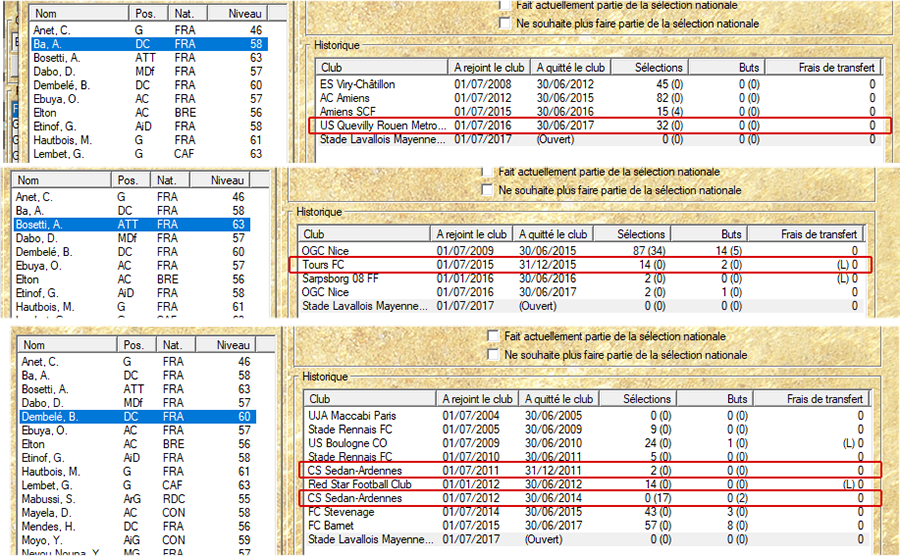Select player Mabussi, S. in the list
900x556 pixels.
(137, 499)
